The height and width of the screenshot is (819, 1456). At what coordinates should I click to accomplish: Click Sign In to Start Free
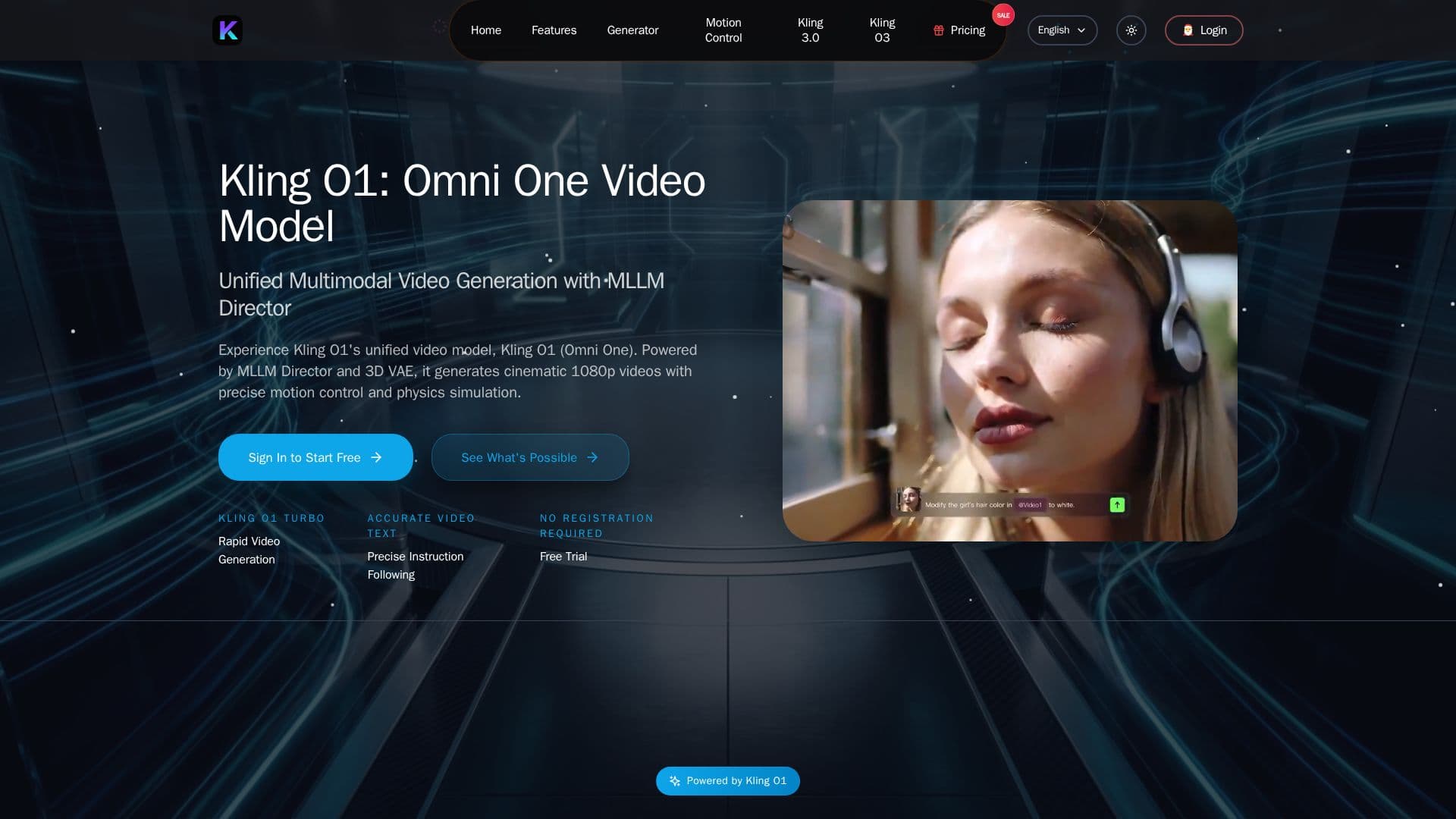click(315, 457)
